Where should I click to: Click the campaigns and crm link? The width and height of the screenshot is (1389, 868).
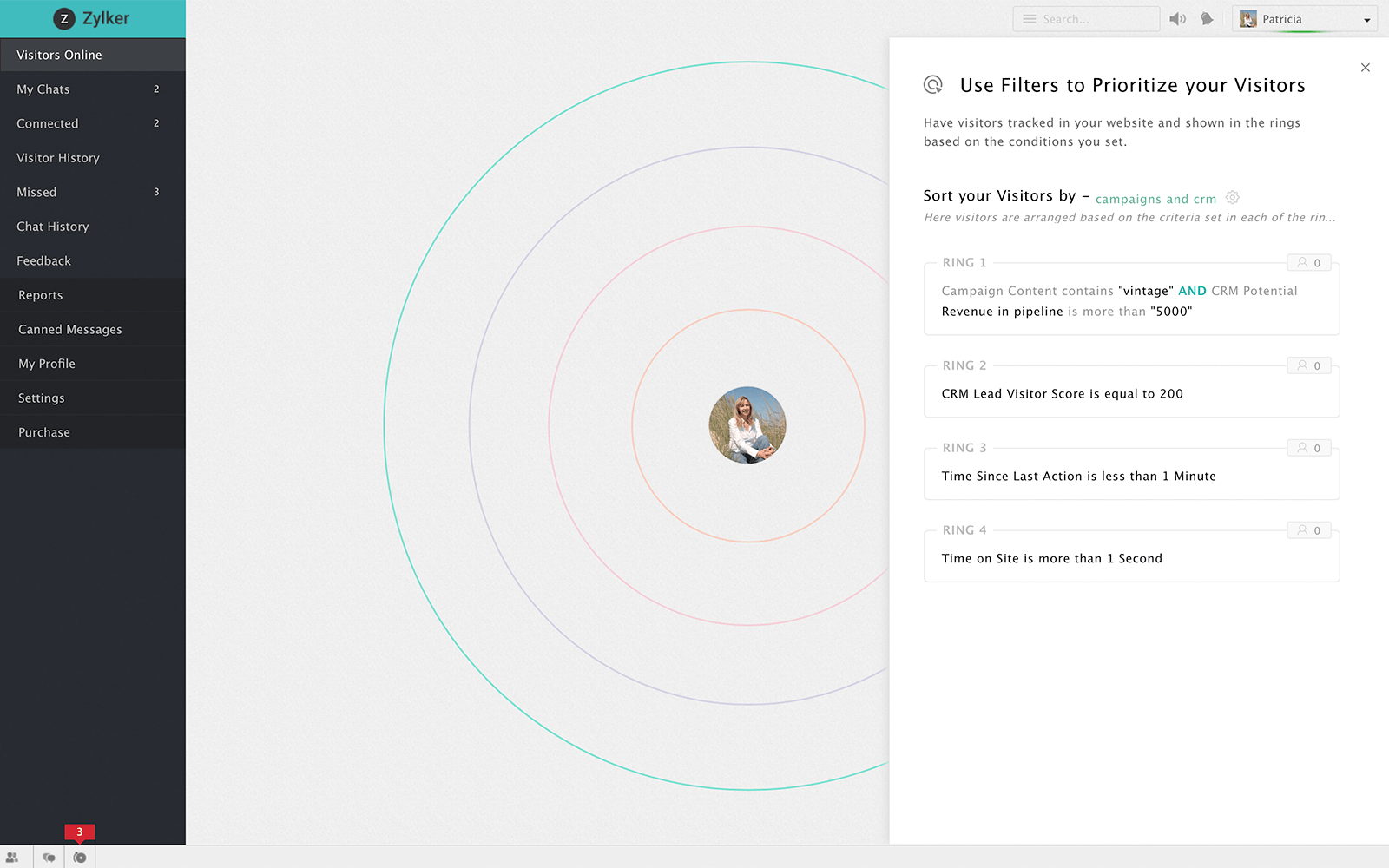pyautogui.click(x=1155, y=199)
